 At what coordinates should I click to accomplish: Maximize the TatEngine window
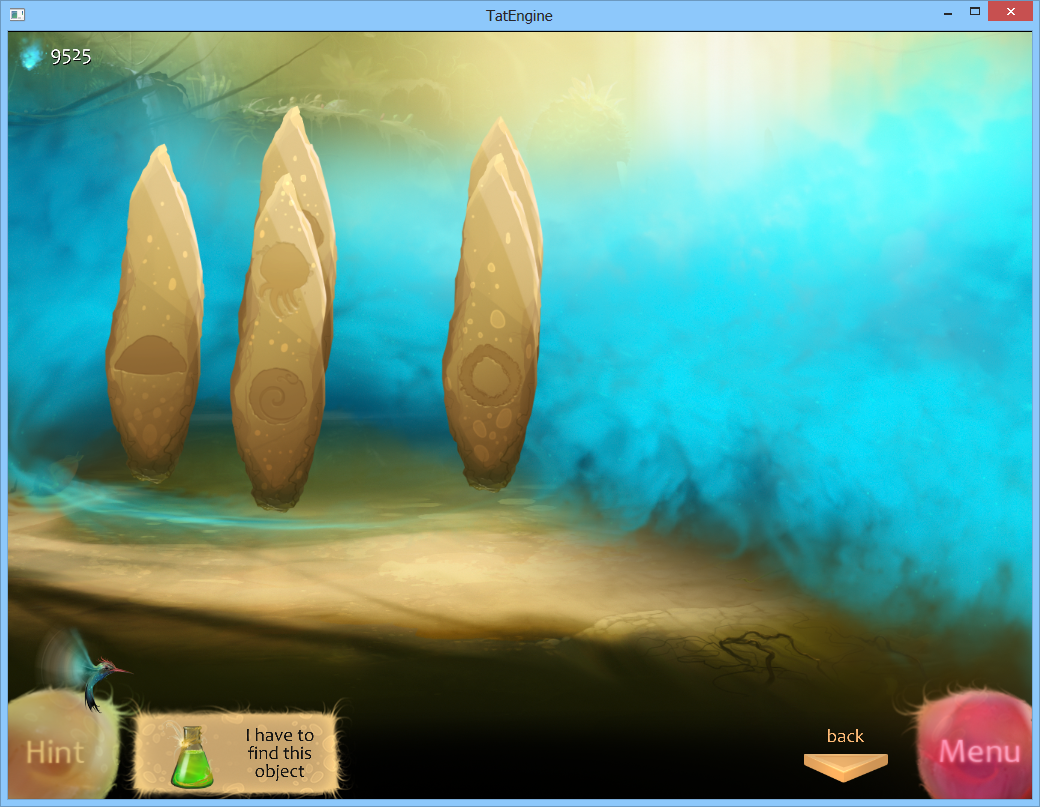click(974, 12)
